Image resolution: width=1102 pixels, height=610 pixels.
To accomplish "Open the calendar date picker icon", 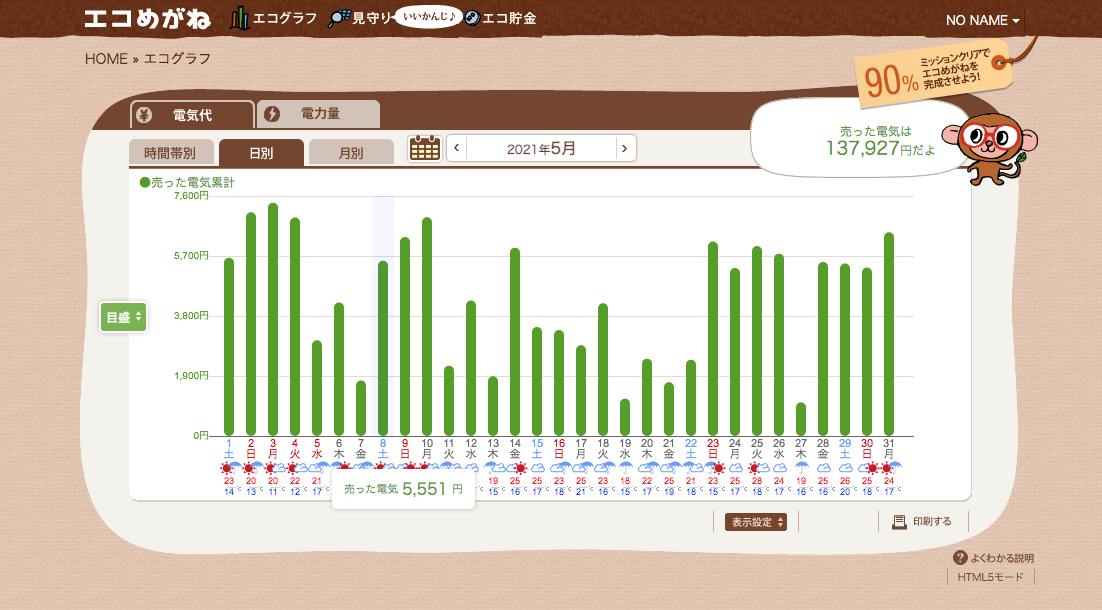I will click(x=424, y=148).
